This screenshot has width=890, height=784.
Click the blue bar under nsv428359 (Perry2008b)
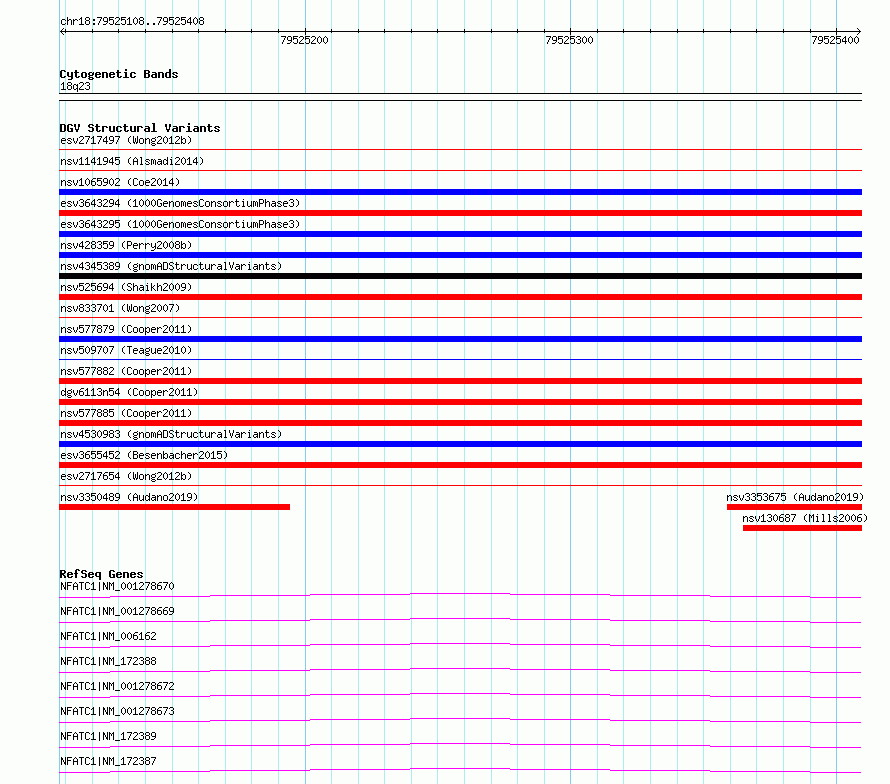click(x=460, y=255)
